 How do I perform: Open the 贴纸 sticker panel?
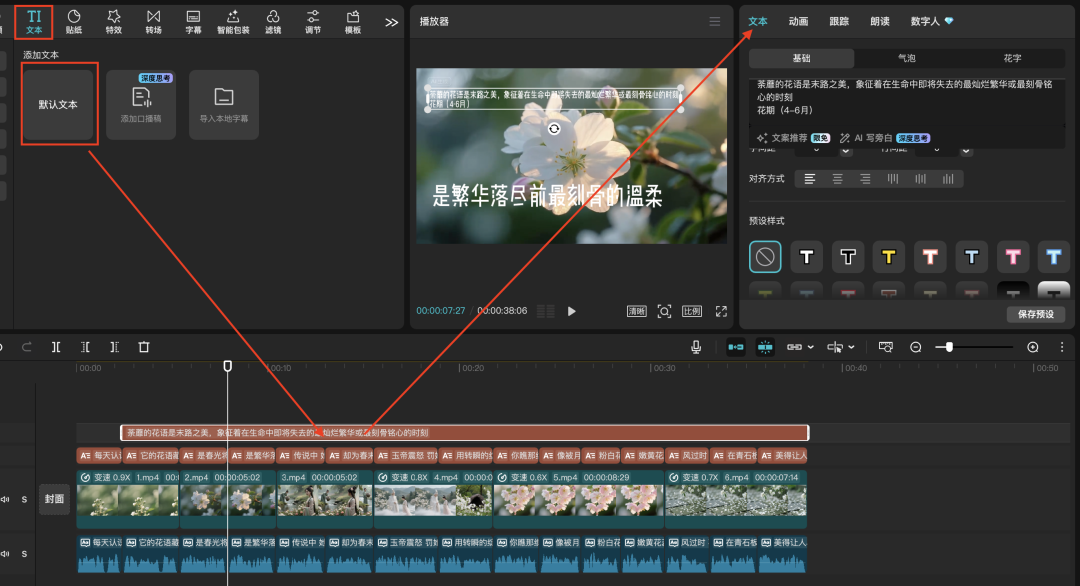pos(73,20)
